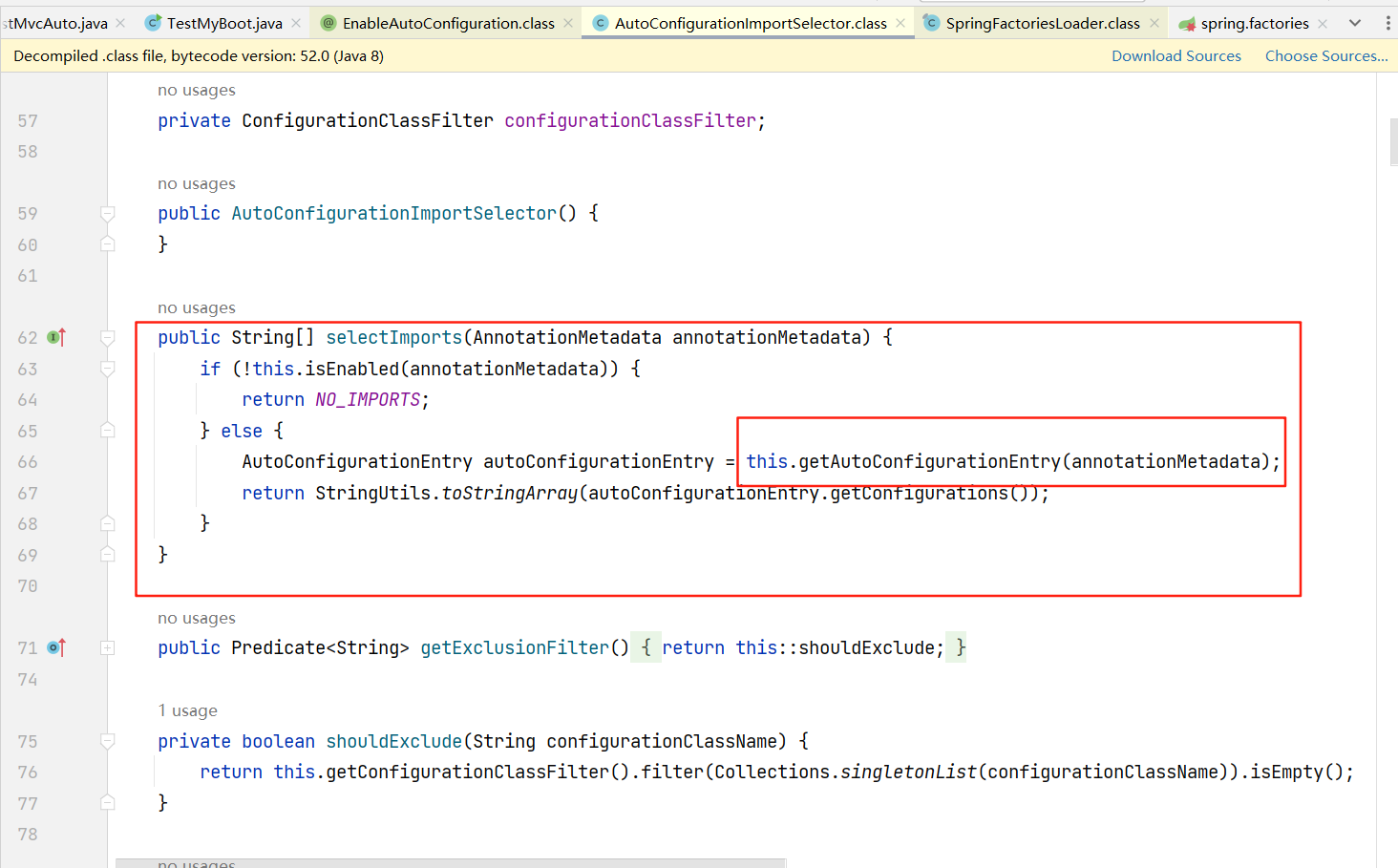
Task: Collapse else block fold on line 65
Action: 108,431
